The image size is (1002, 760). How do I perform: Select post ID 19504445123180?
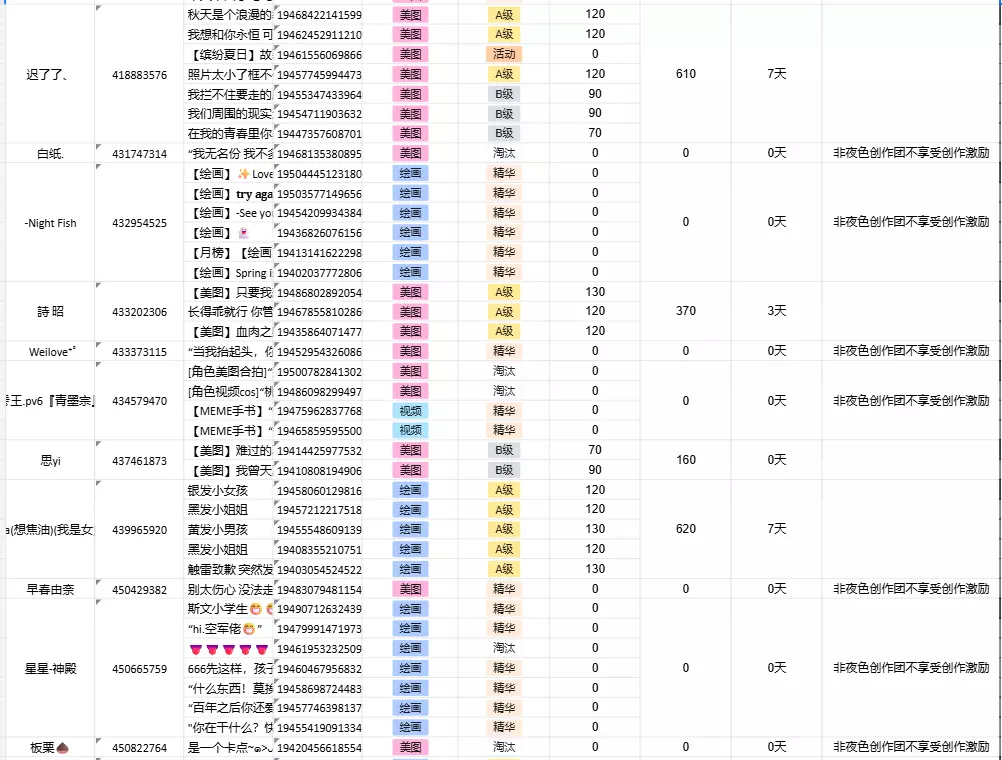[319, 174]
